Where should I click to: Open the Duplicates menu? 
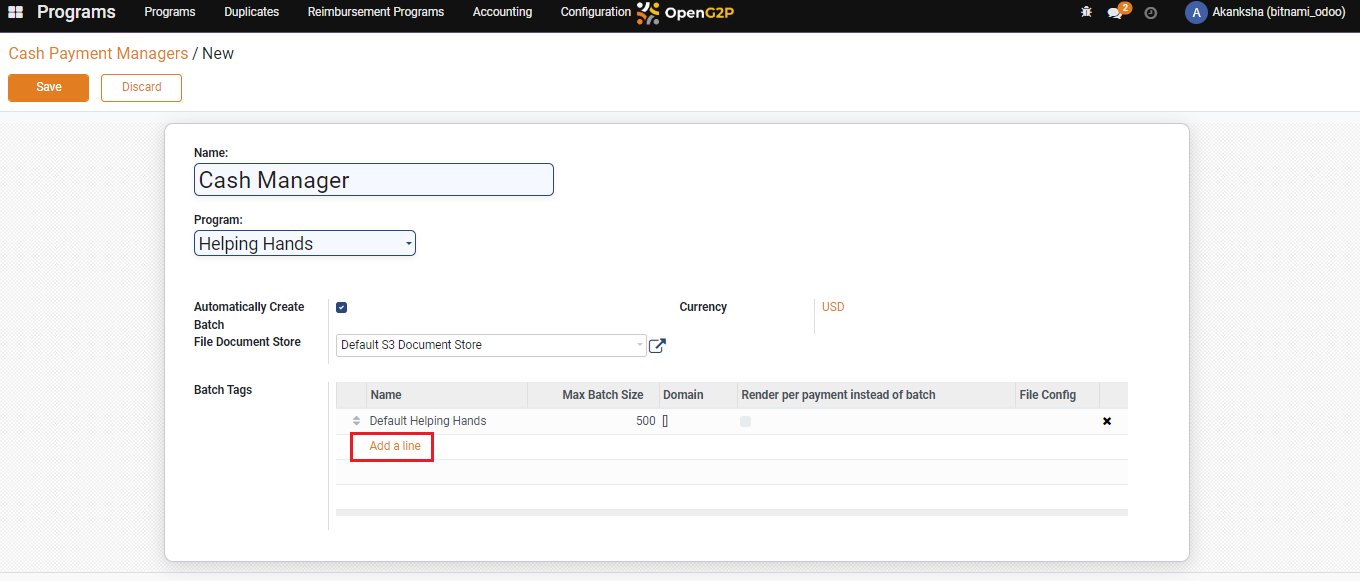click(251, 12)
